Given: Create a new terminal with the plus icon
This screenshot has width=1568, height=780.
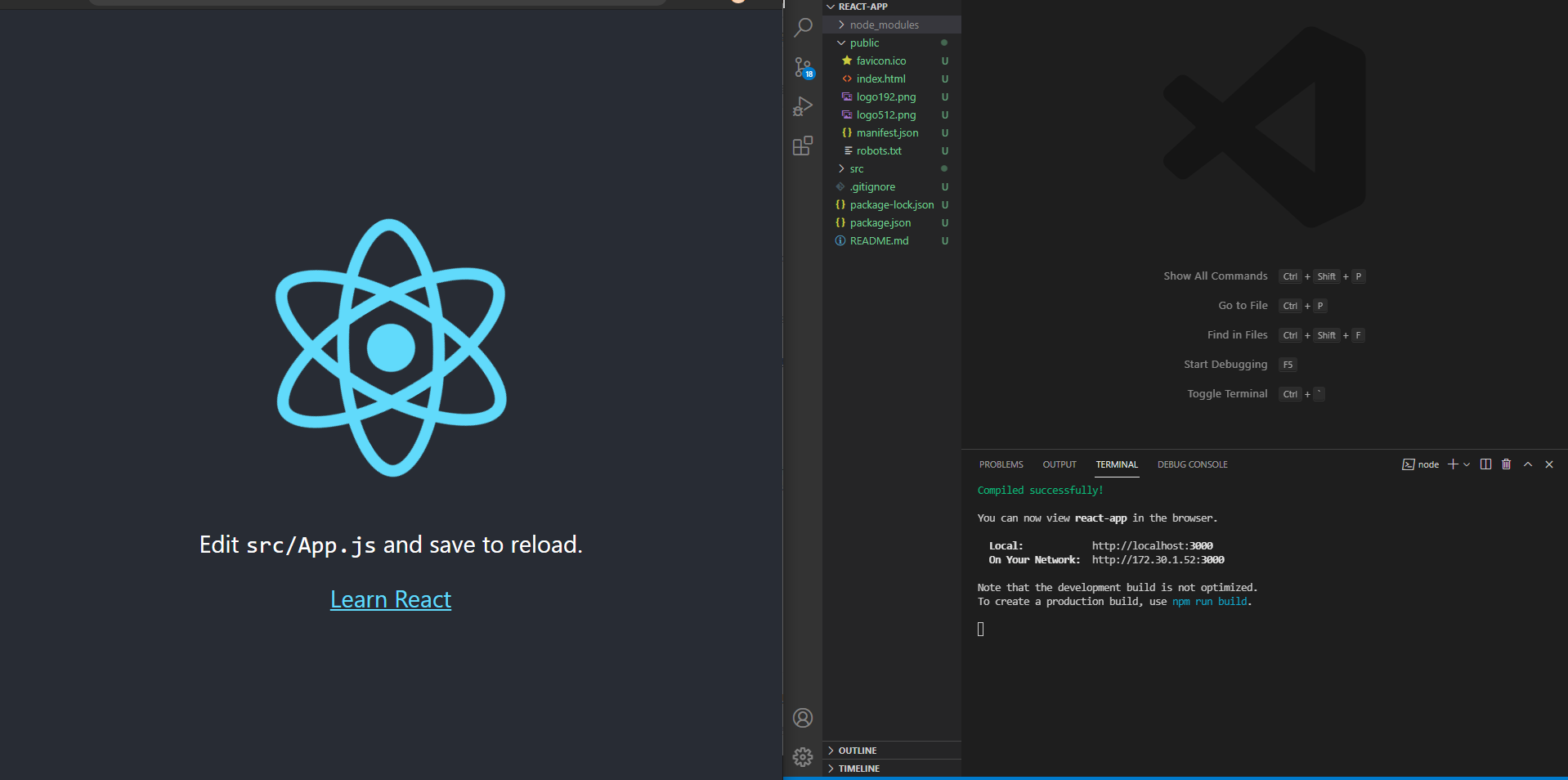Looking at the screenshot, I should pyautogui.click(x=1452, y=464).
